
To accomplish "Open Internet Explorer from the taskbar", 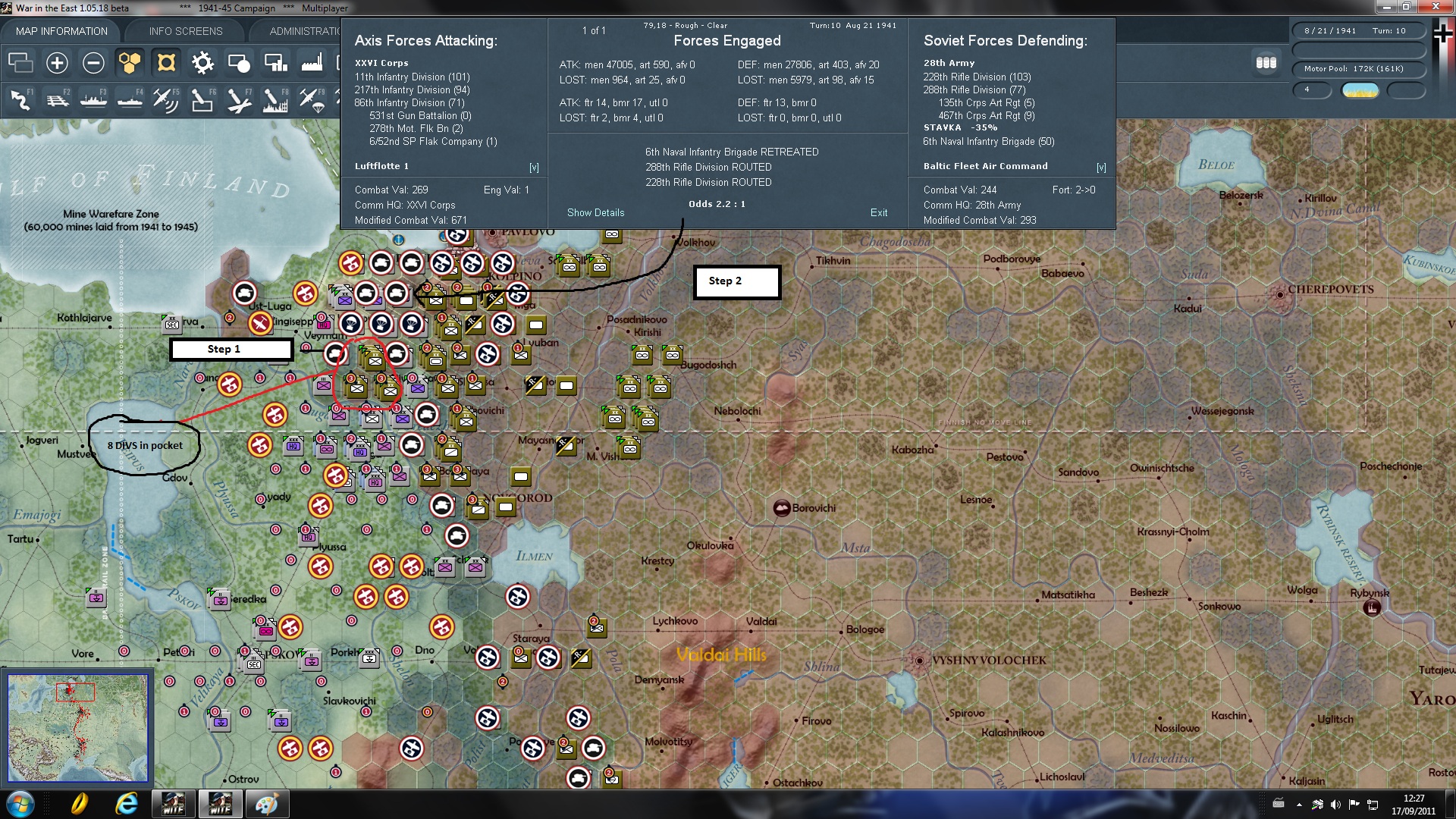I will pyautogui.click(x=127, y=804).
